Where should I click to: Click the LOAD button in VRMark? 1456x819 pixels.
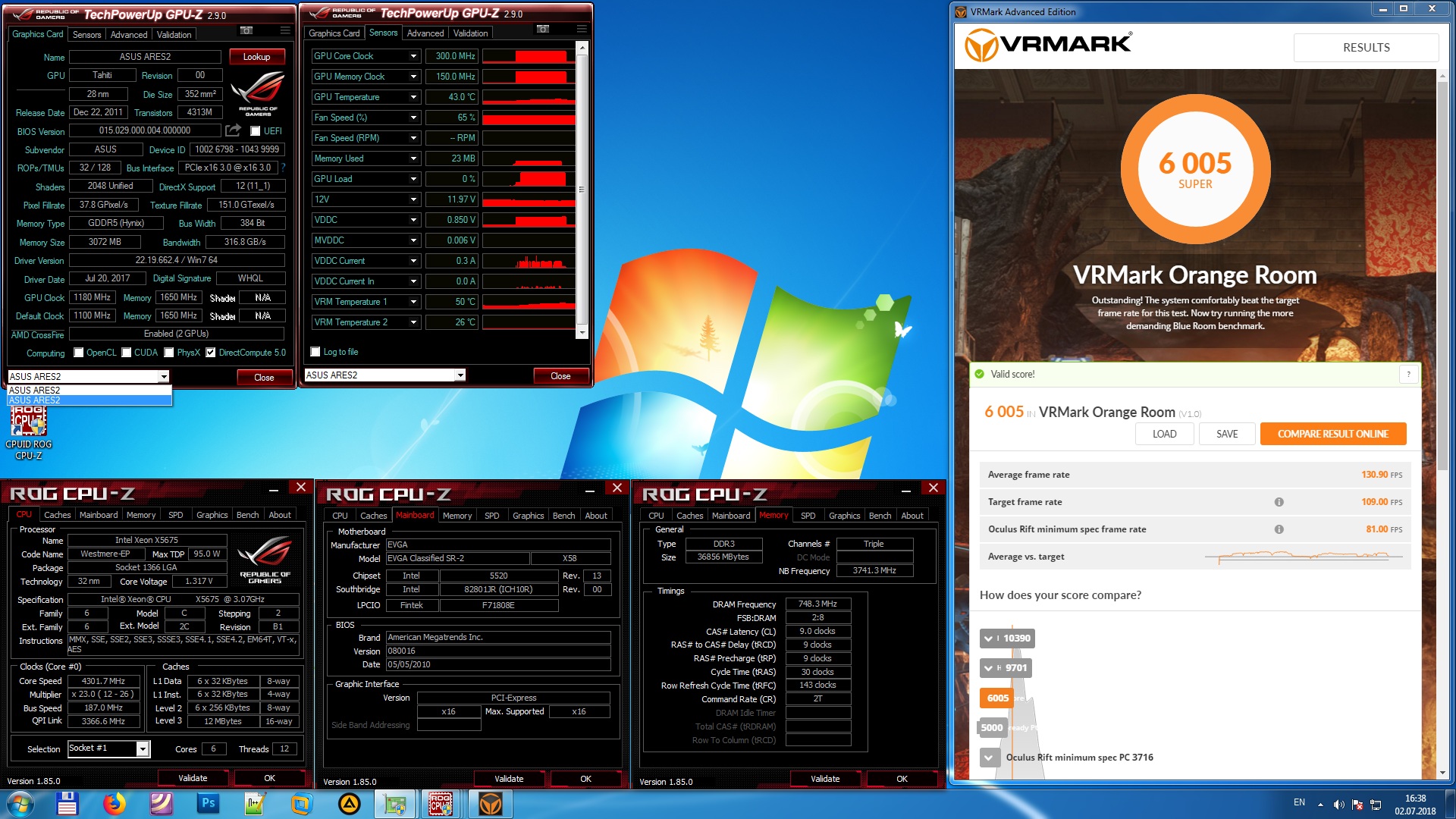pyautogui.click(x=1164, y=434)
